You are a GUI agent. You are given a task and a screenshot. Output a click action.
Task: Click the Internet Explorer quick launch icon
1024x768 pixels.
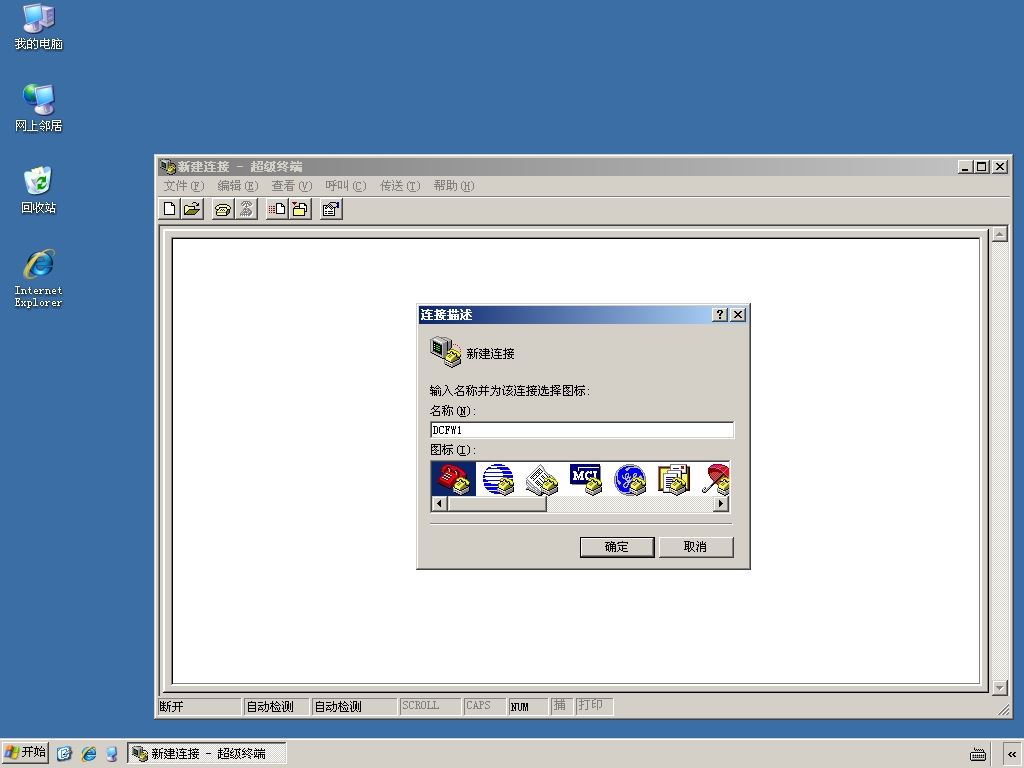88,754
